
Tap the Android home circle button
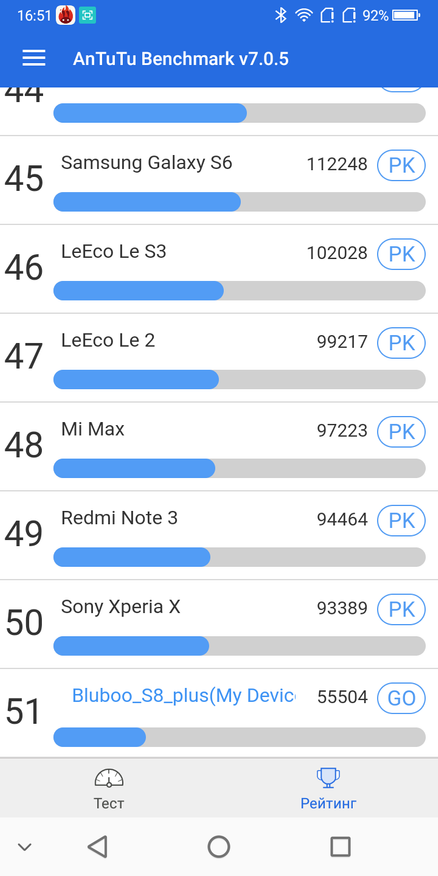pyautogui.click(x=219, y=846)
